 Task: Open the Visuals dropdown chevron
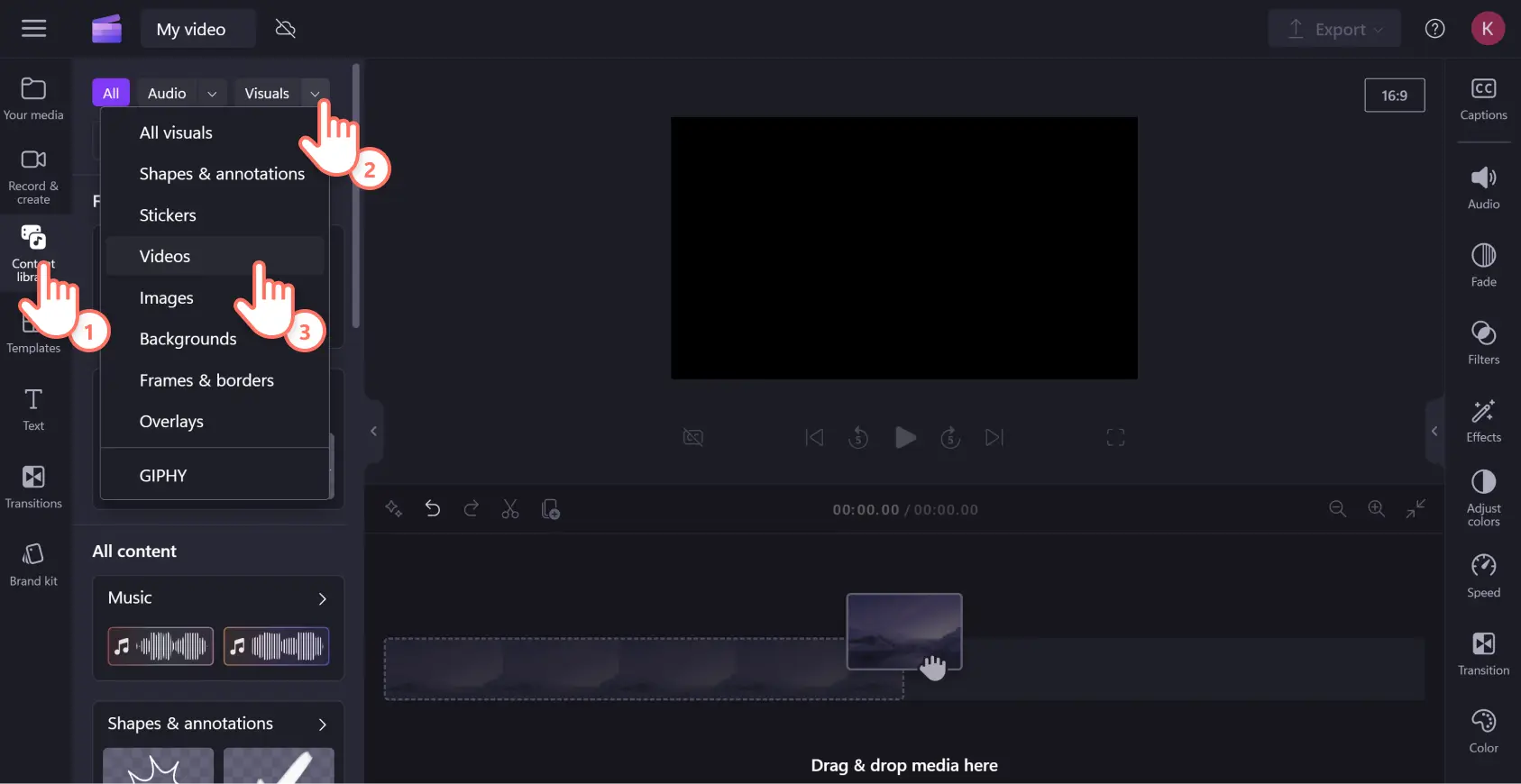tap(315, 94)
